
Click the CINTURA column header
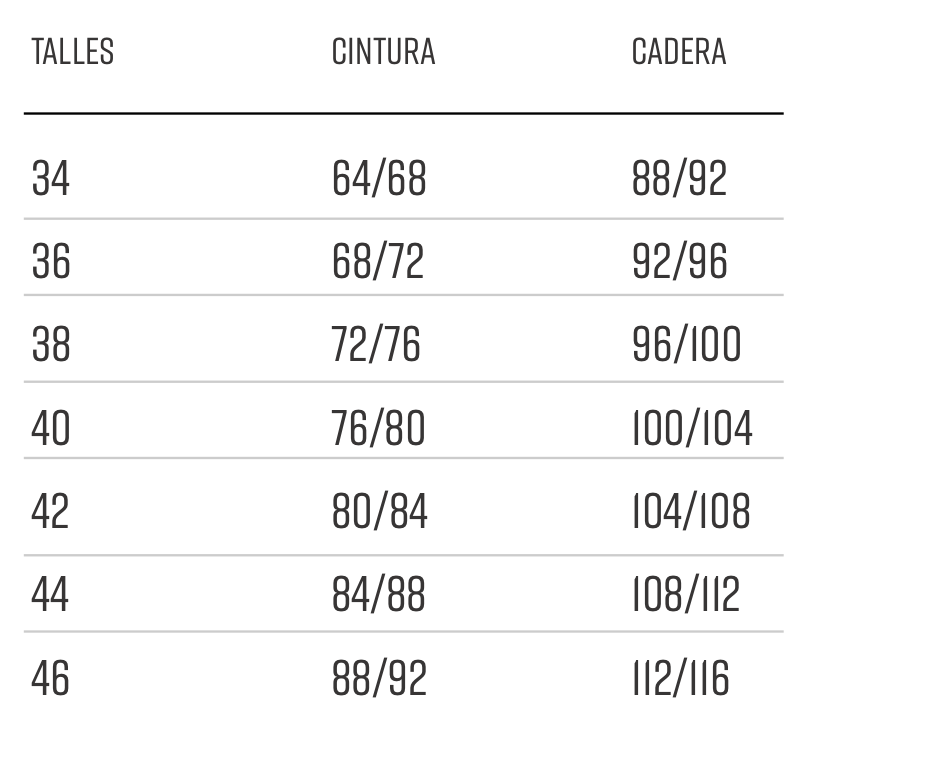point(383,52)
